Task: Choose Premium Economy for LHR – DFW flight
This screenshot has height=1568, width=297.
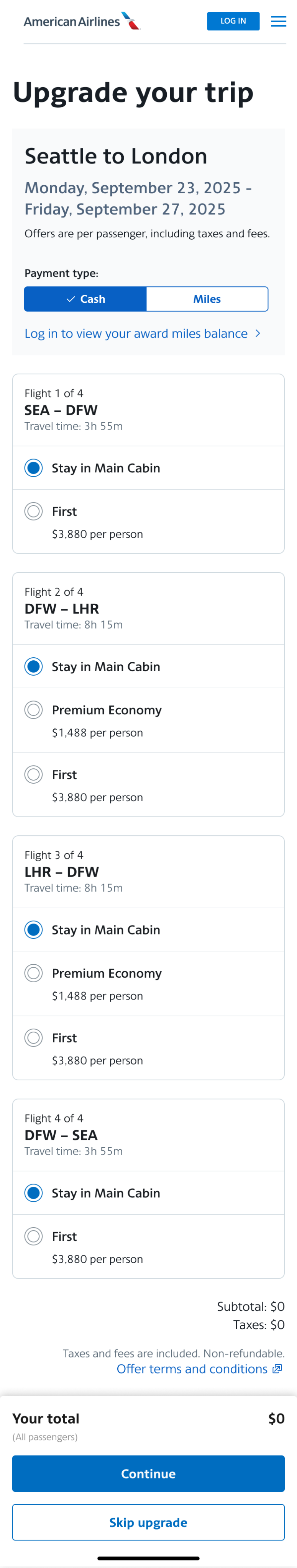Action: [x=34, y=973]
